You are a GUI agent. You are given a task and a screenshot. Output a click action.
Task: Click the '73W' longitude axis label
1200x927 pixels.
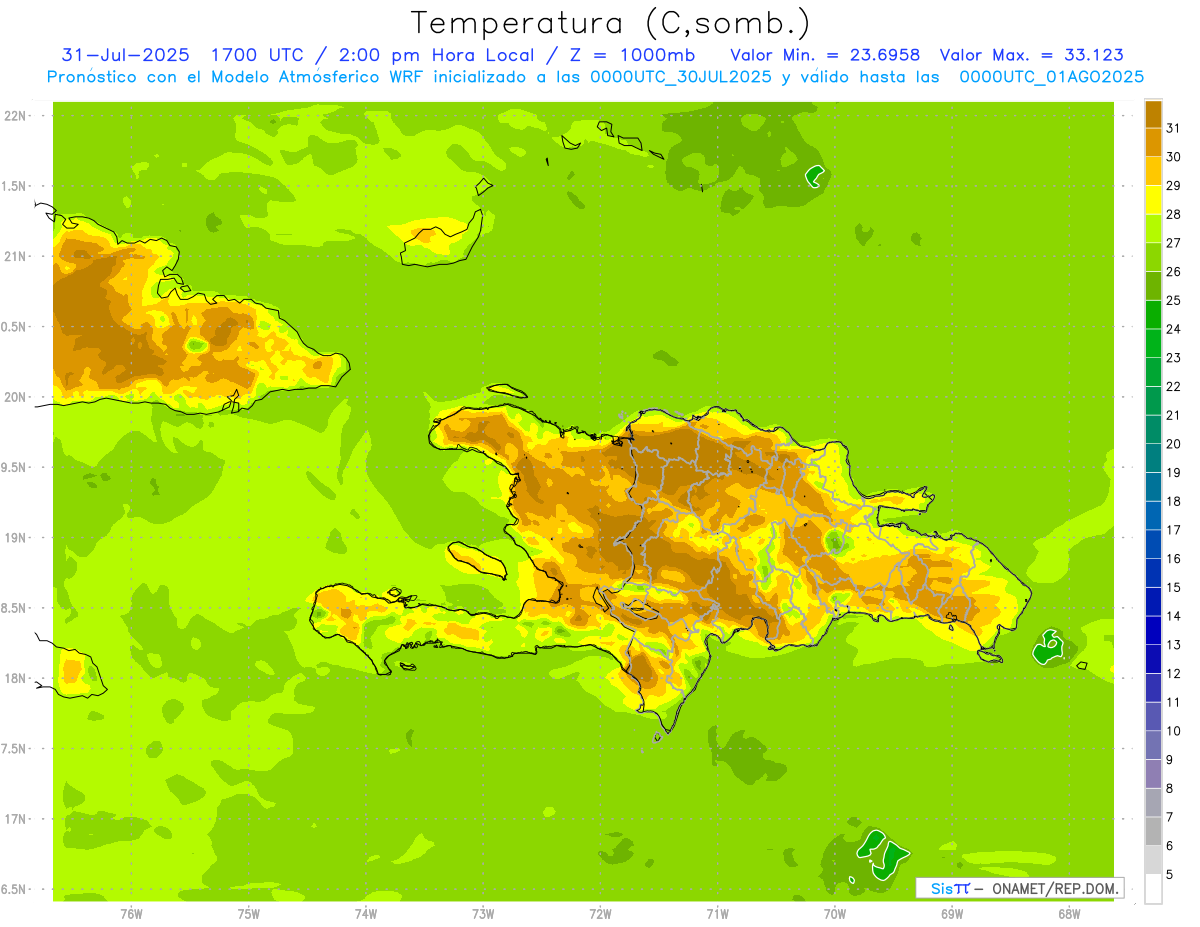click(x=483, y=914)
